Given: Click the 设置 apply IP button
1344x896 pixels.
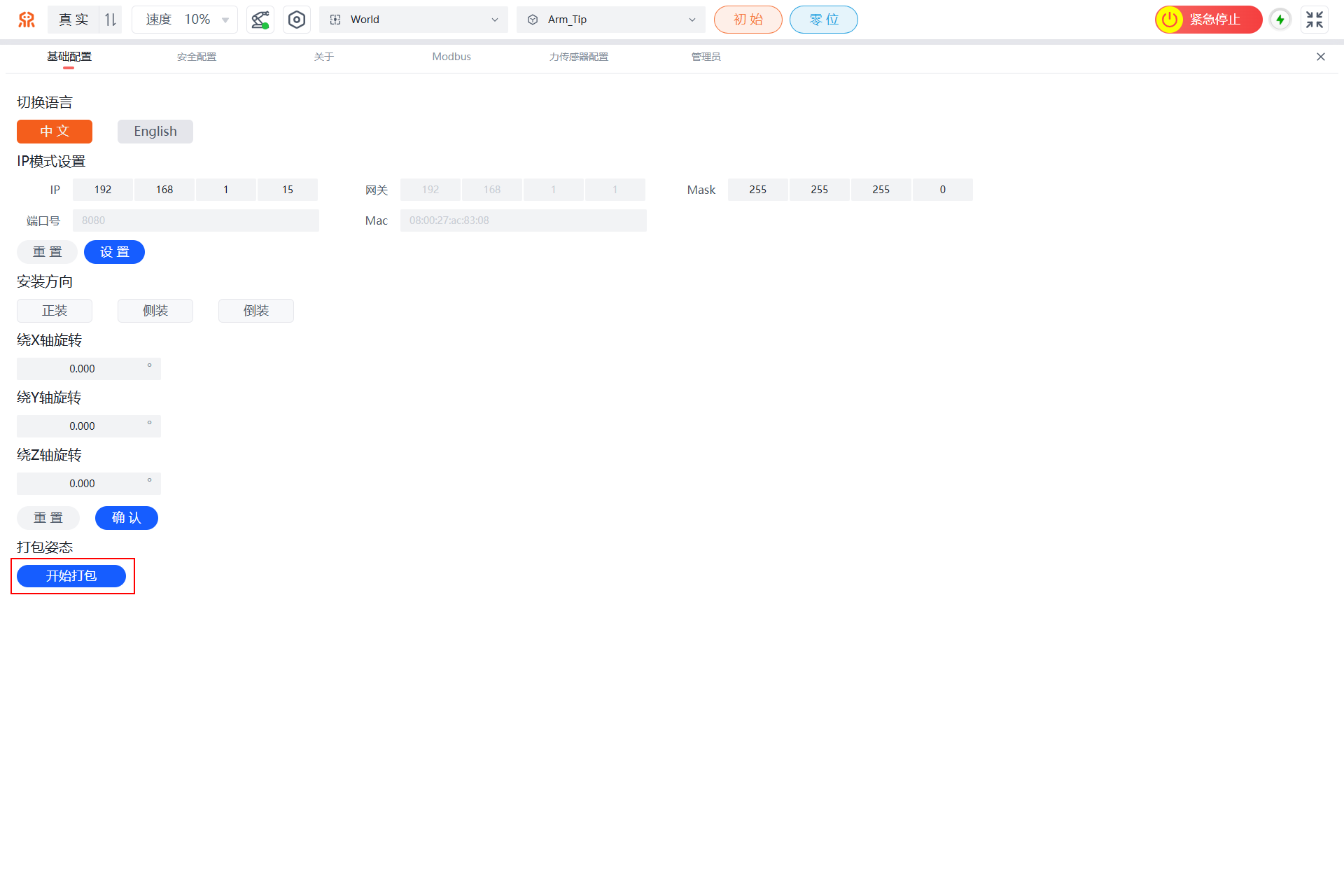Looking at the screenshot, I should [114, 252].
